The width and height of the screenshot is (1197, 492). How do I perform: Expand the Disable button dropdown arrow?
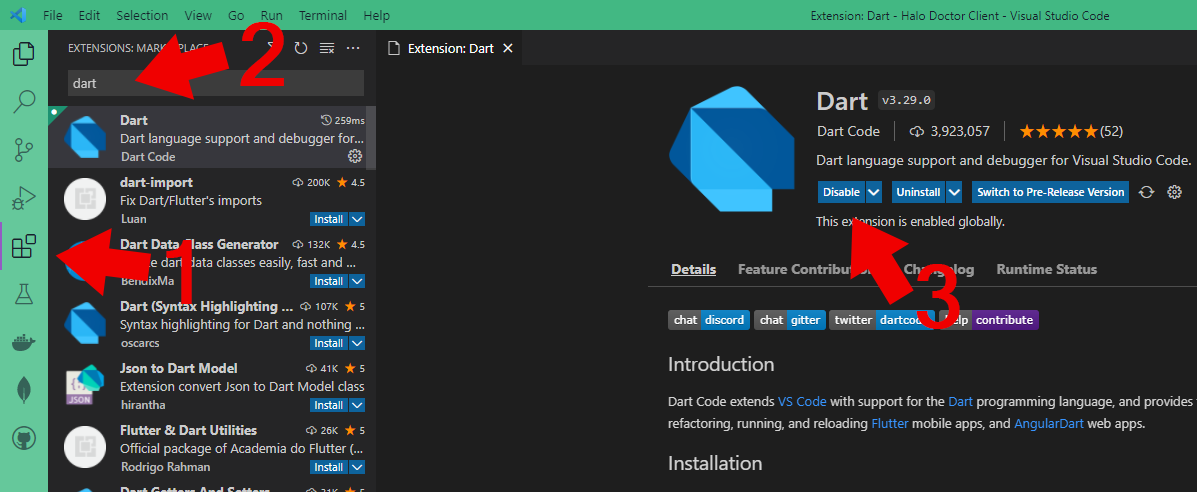(x=874, y=192)
